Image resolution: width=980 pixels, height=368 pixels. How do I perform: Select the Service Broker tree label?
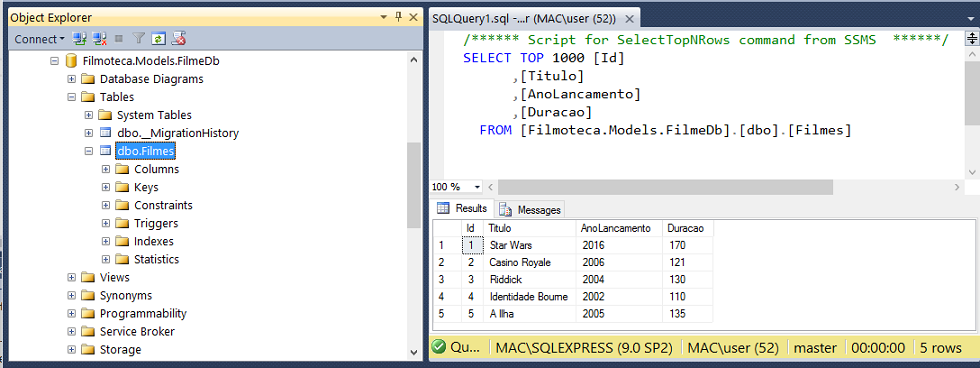coord(137,332)
